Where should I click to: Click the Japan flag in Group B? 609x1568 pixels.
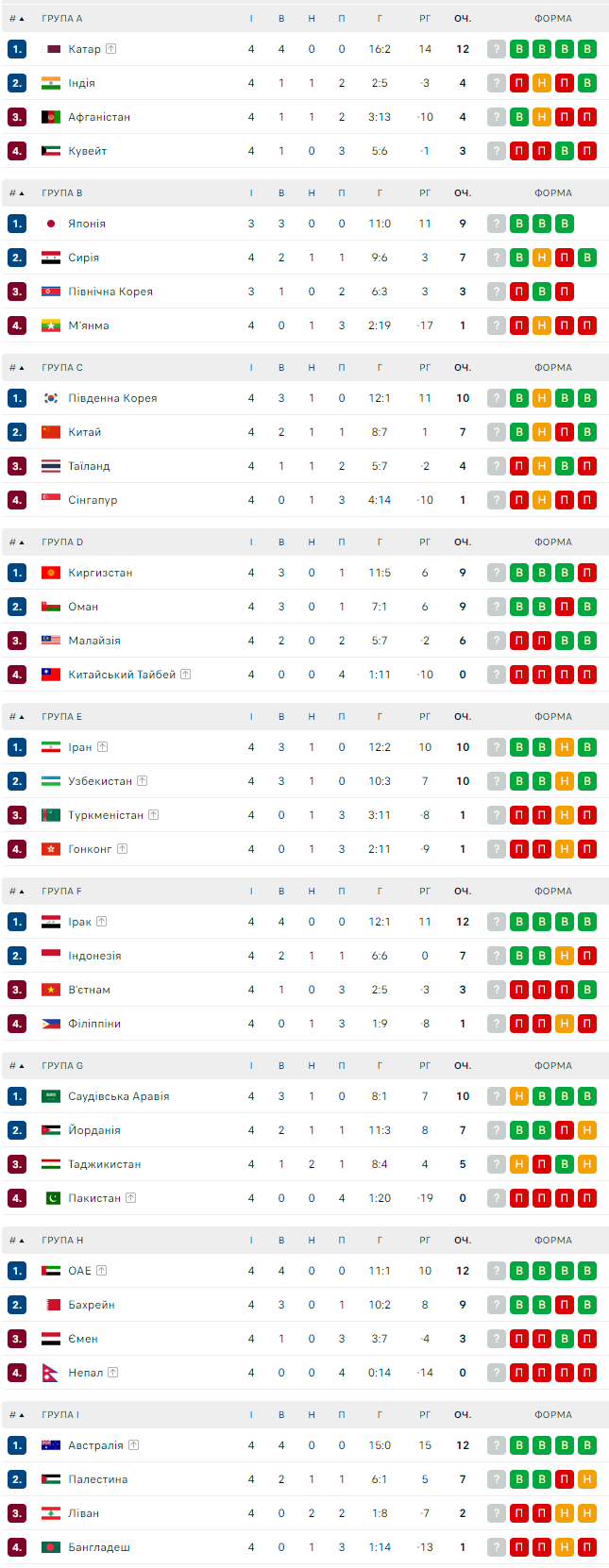point(51,224)
